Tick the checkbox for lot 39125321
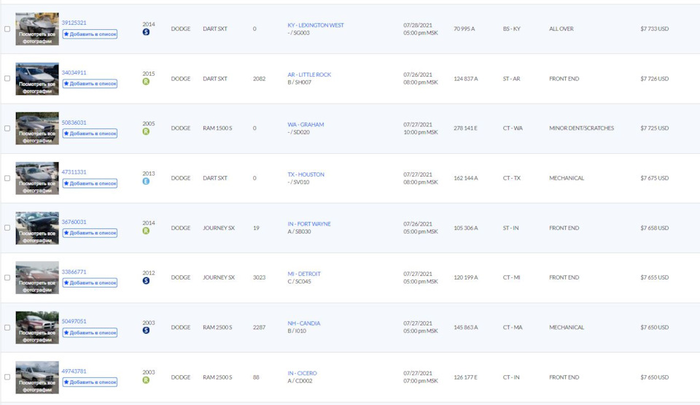This screenshot has width=700, height=405. [7, 29]
